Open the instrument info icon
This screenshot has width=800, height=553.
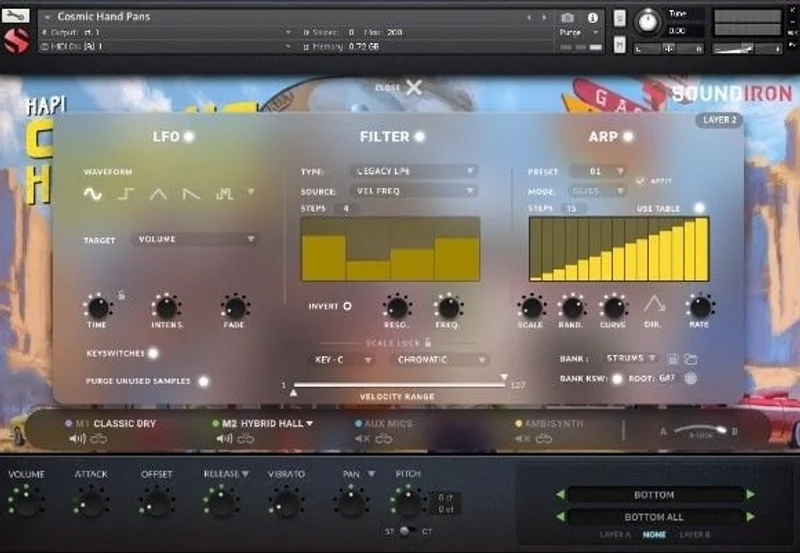coord(592,18)
